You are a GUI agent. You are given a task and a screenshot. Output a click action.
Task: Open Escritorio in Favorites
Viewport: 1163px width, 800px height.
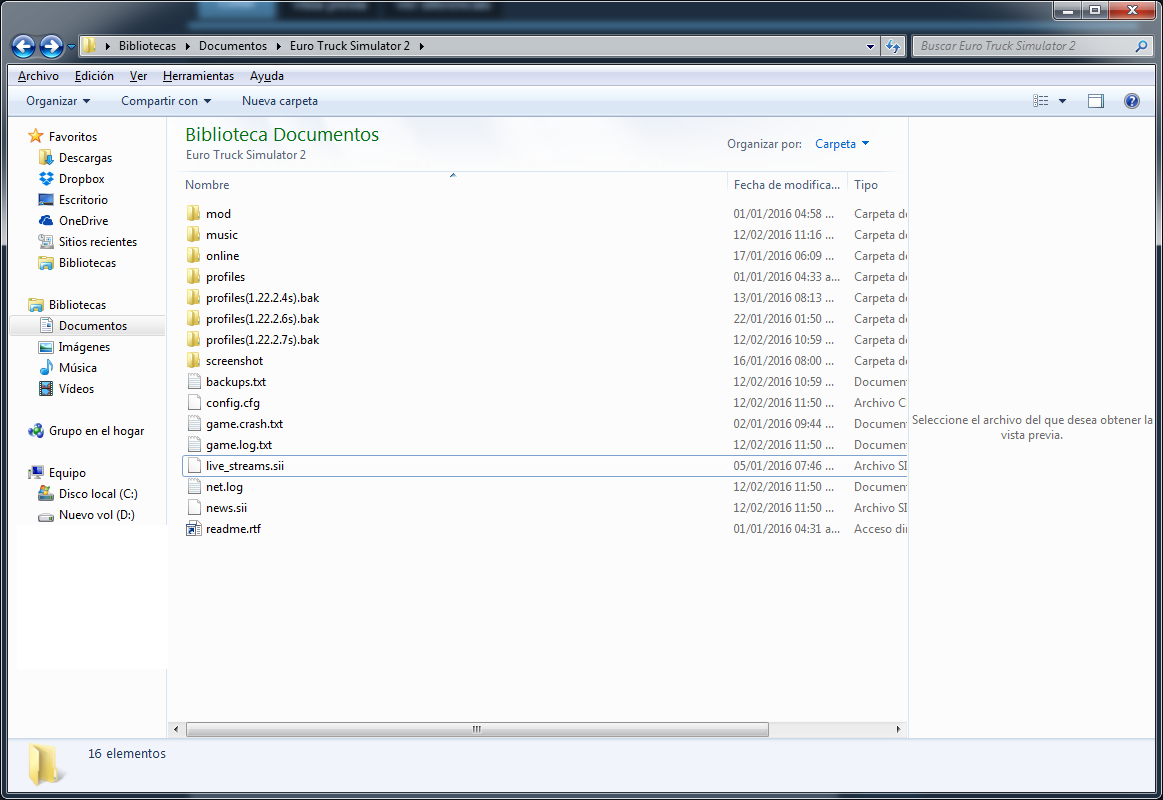(x=83, y=199)
